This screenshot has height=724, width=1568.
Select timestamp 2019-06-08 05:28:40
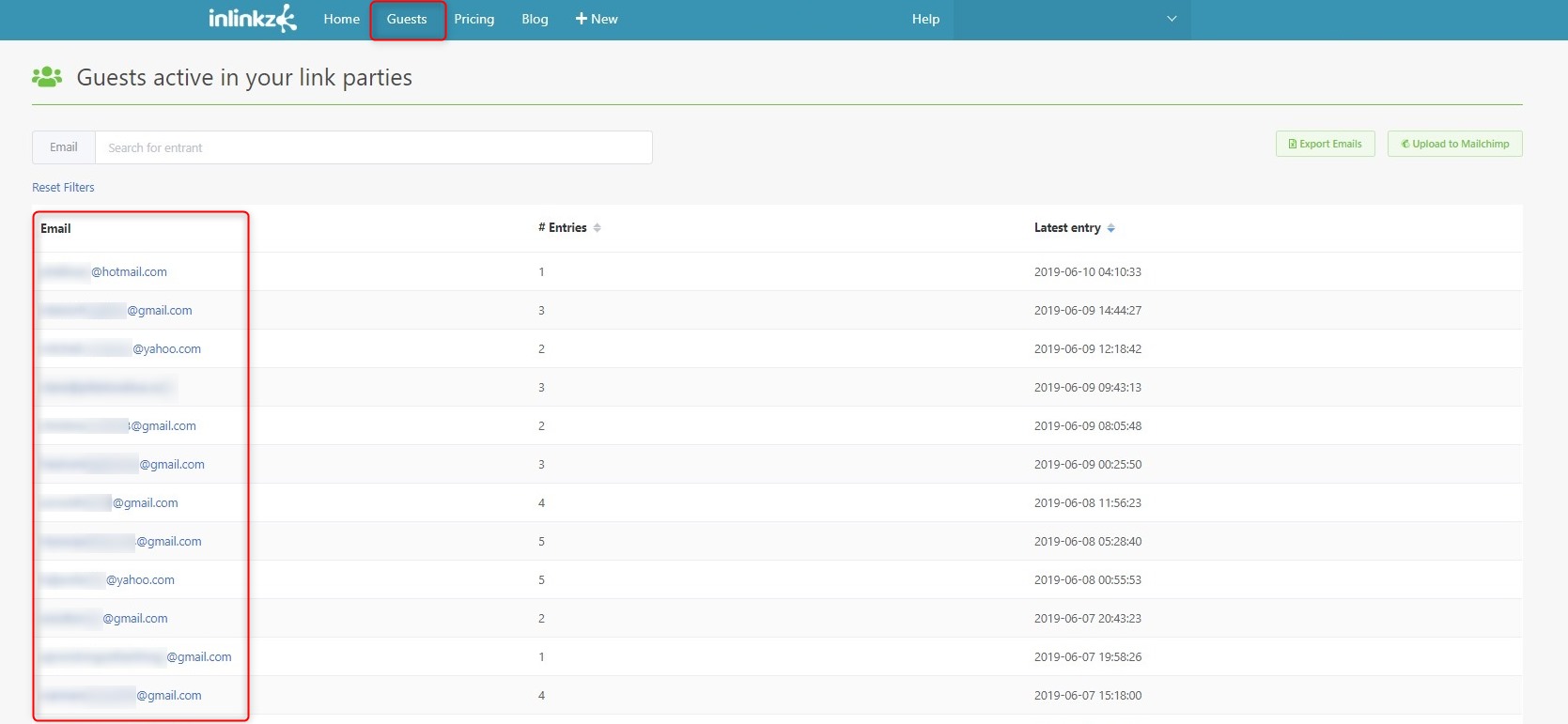click(1088, 542)
